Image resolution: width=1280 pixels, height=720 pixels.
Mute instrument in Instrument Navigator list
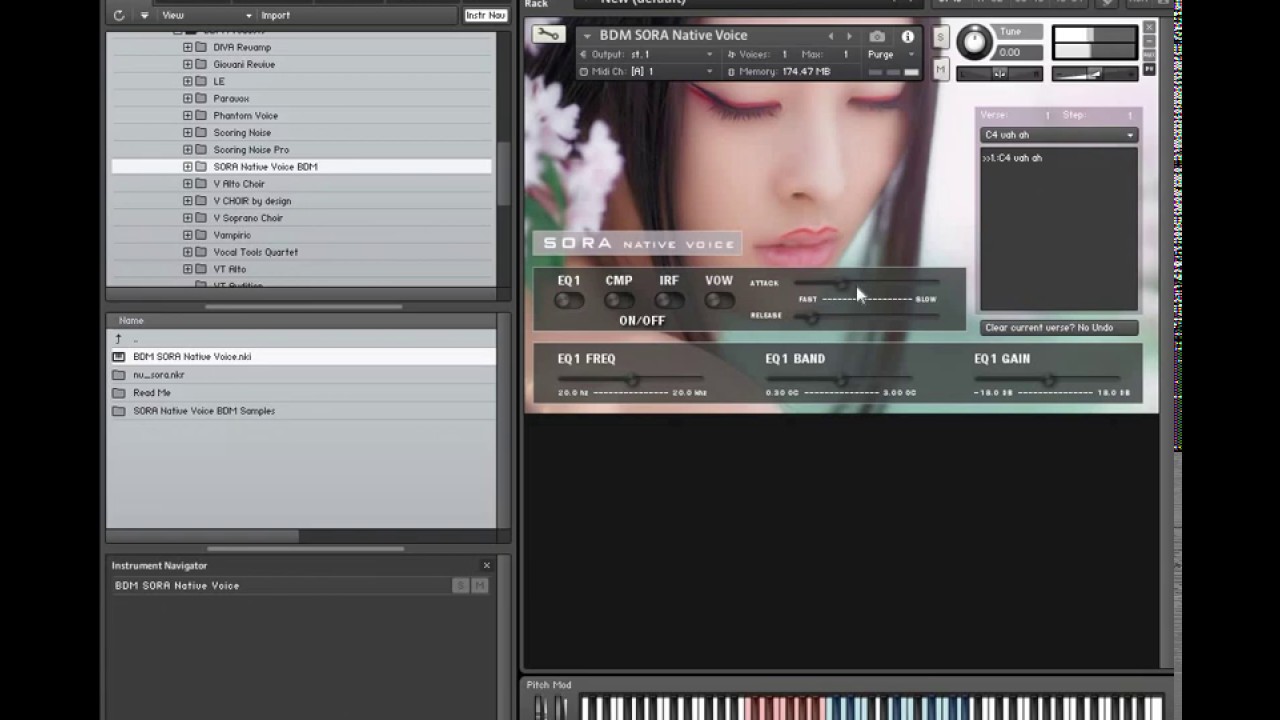click(x=480, y=585)
